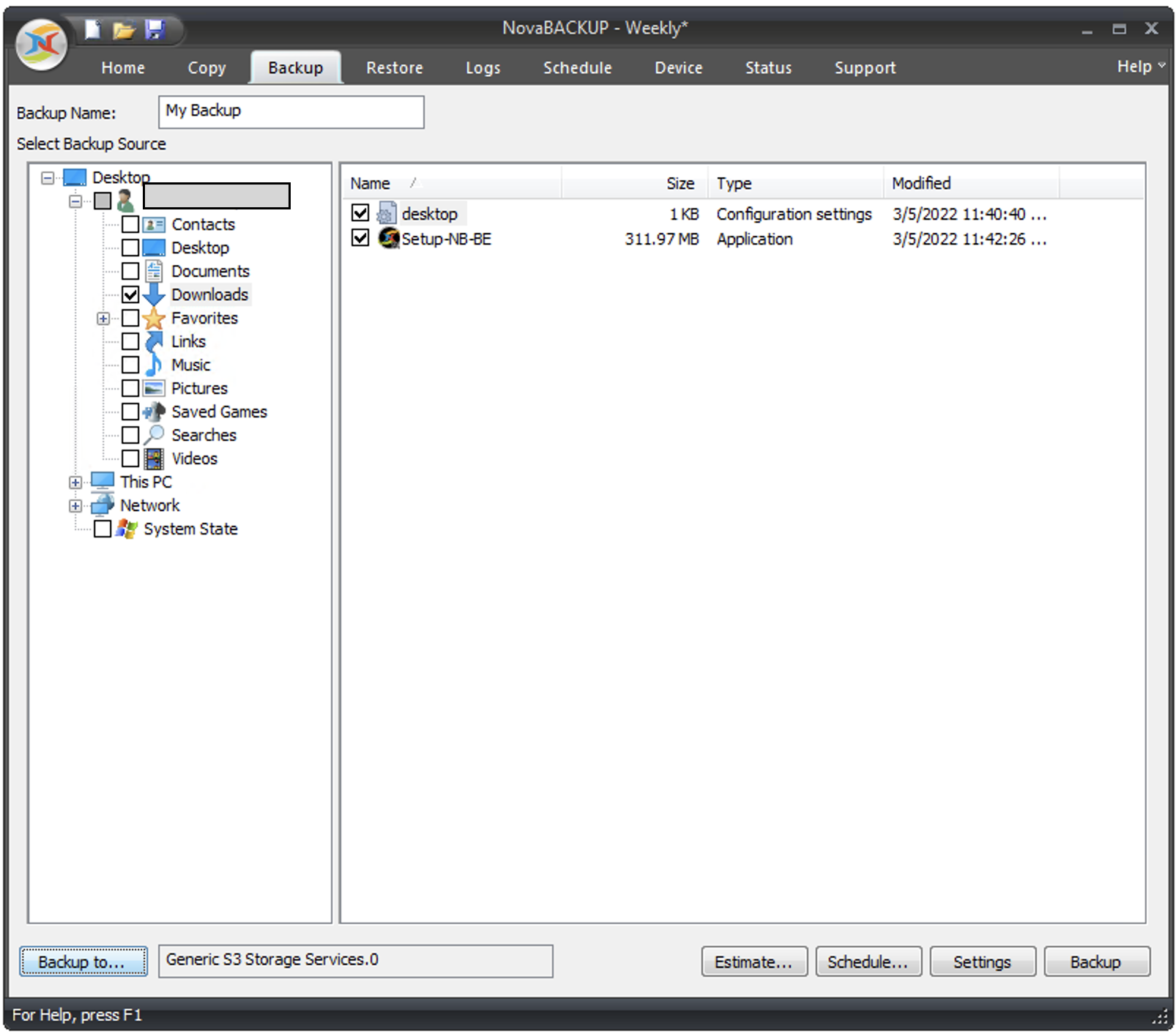1176x1034 pixels.
Task: Click the Backup Name input field
Action: coord(291,112)
